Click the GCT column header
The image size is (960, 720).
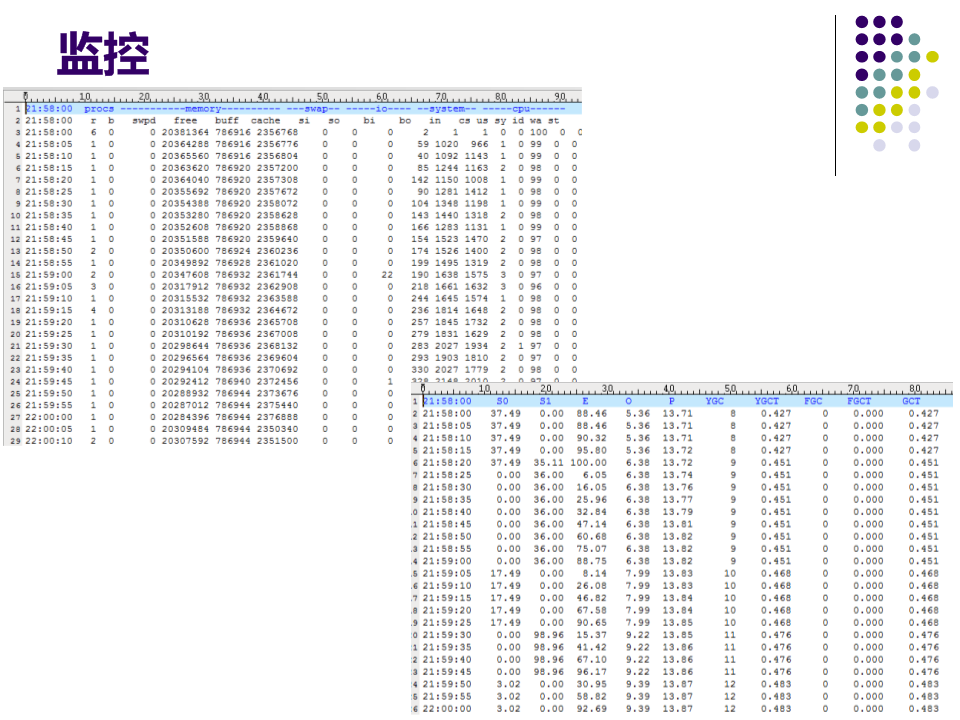point(911,401)
